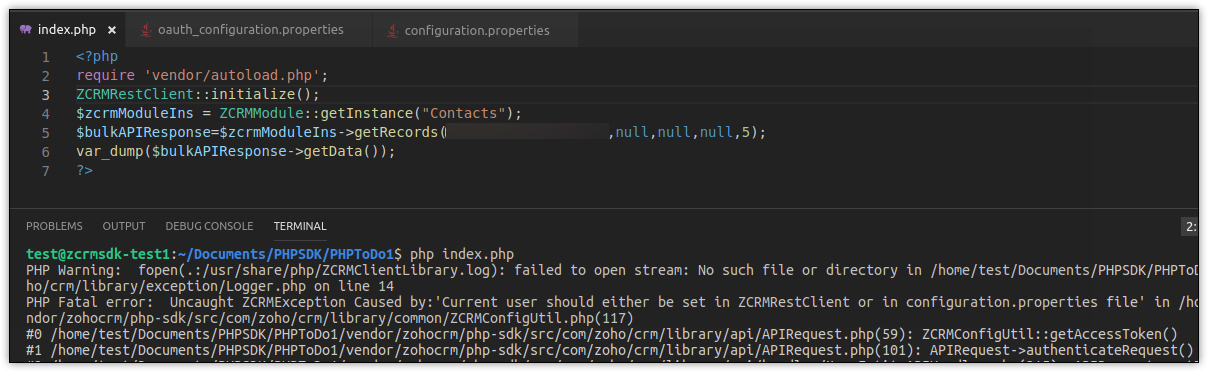Open the DEBUG CONSOLE panel

coord(209,226)
